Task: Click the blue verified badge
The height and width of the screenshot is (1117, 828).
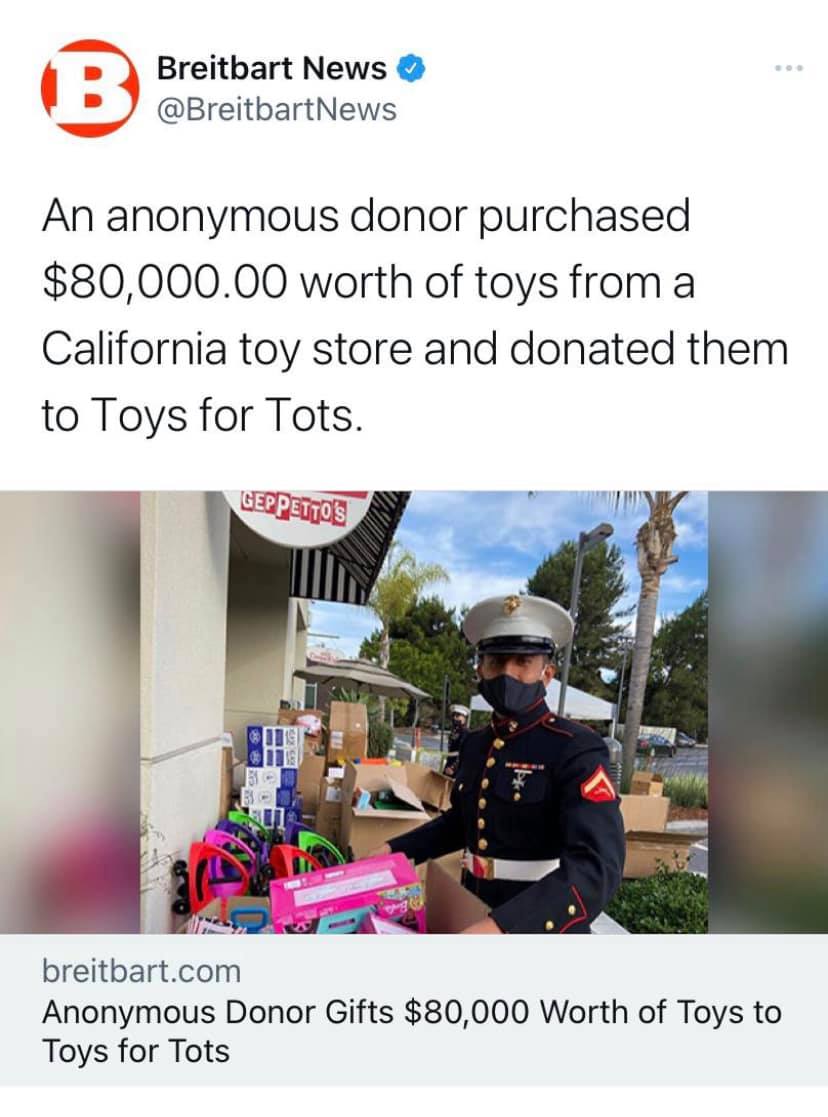Action: pos(411,68)
